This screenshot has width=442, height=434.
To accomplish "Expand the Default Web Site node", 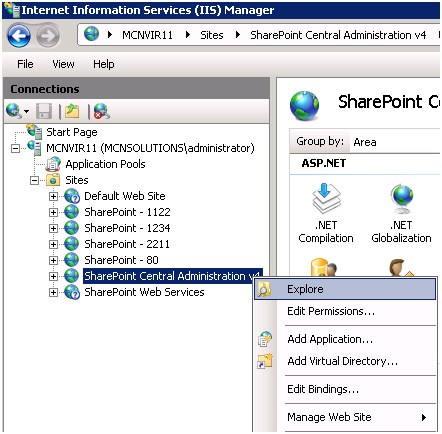I will [x=53, y=196].
